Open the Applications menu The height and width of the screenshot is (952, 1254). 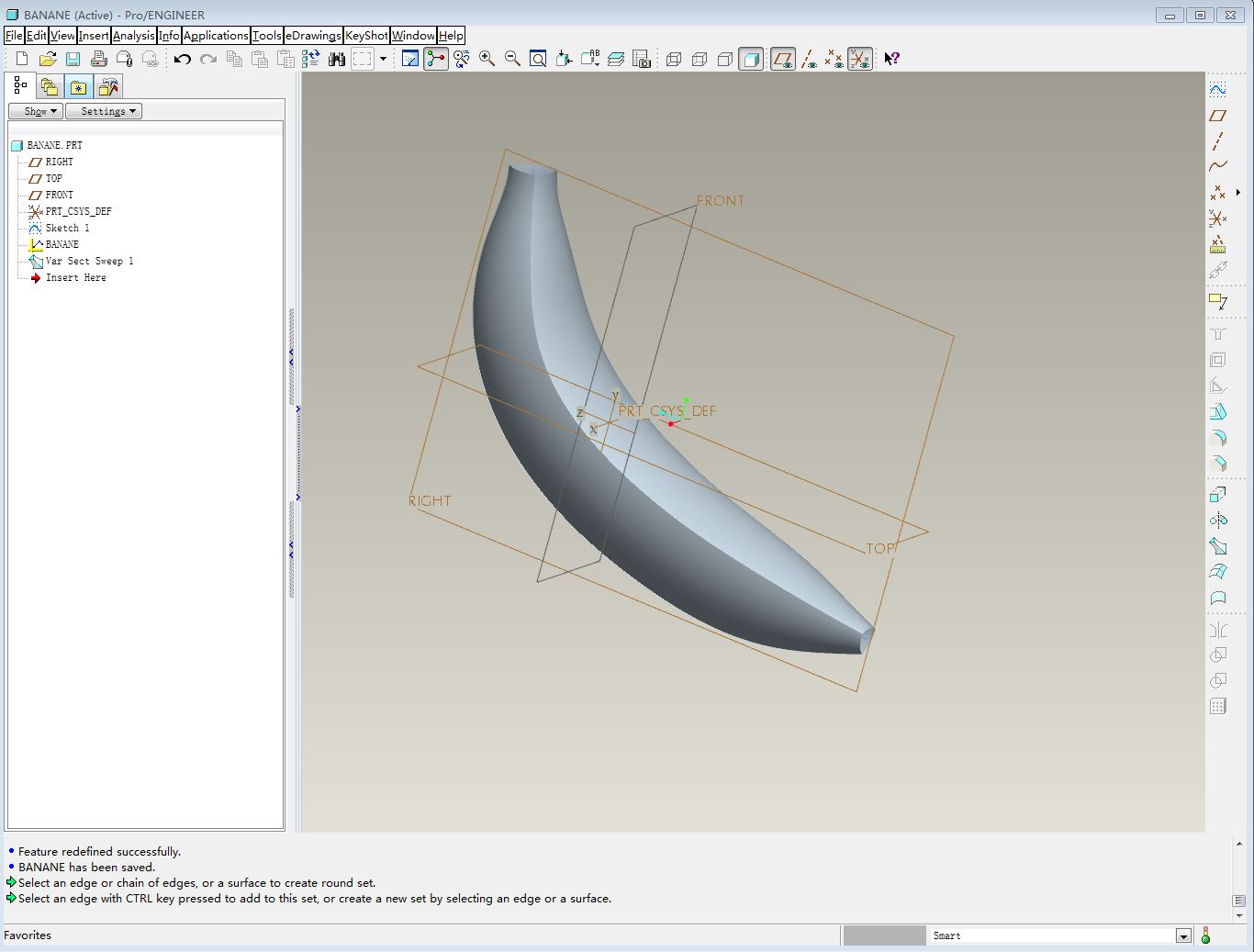point(216,36)
